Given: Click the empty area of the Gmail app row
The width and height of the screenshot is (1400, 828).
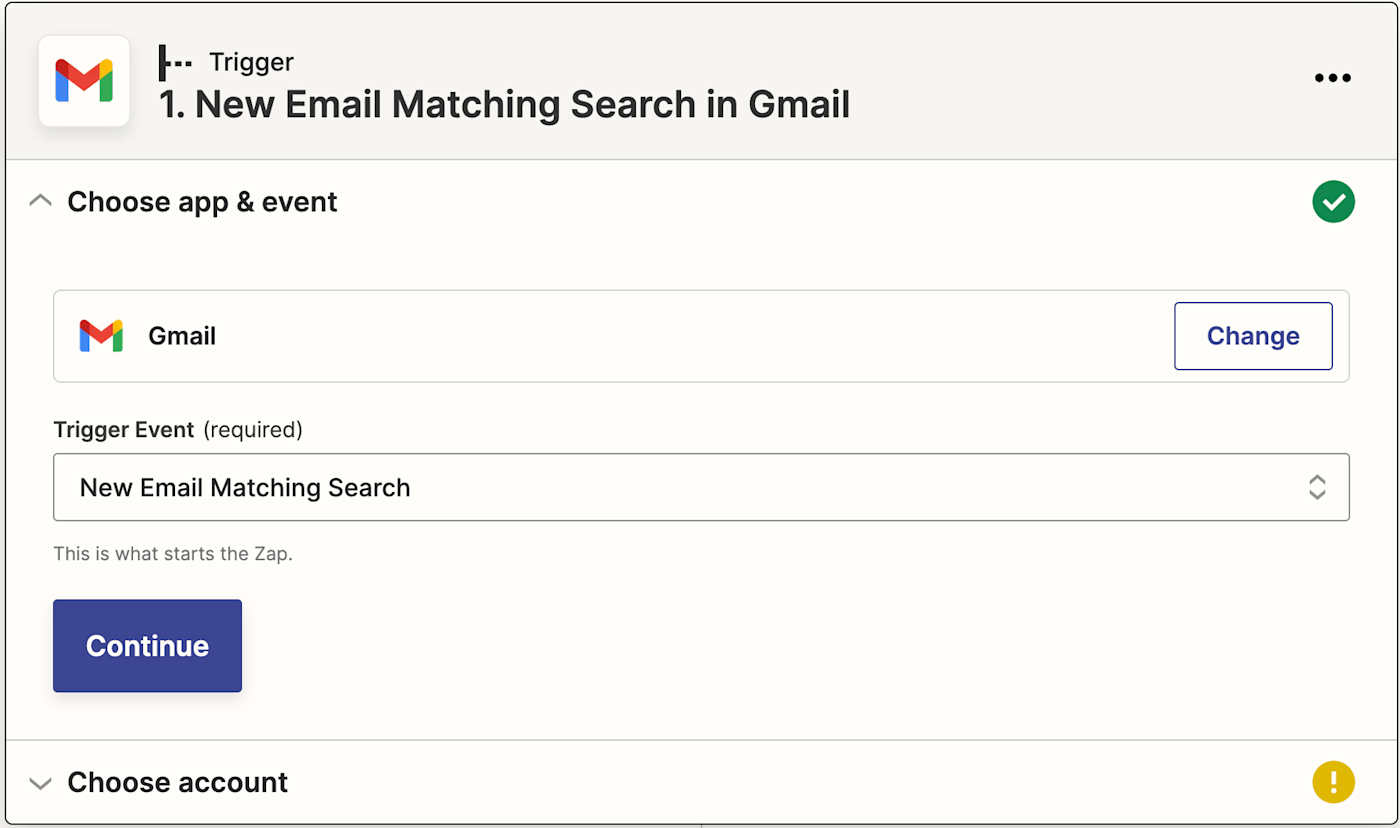Looking at the screenshot, I should (x=690, y=336).
